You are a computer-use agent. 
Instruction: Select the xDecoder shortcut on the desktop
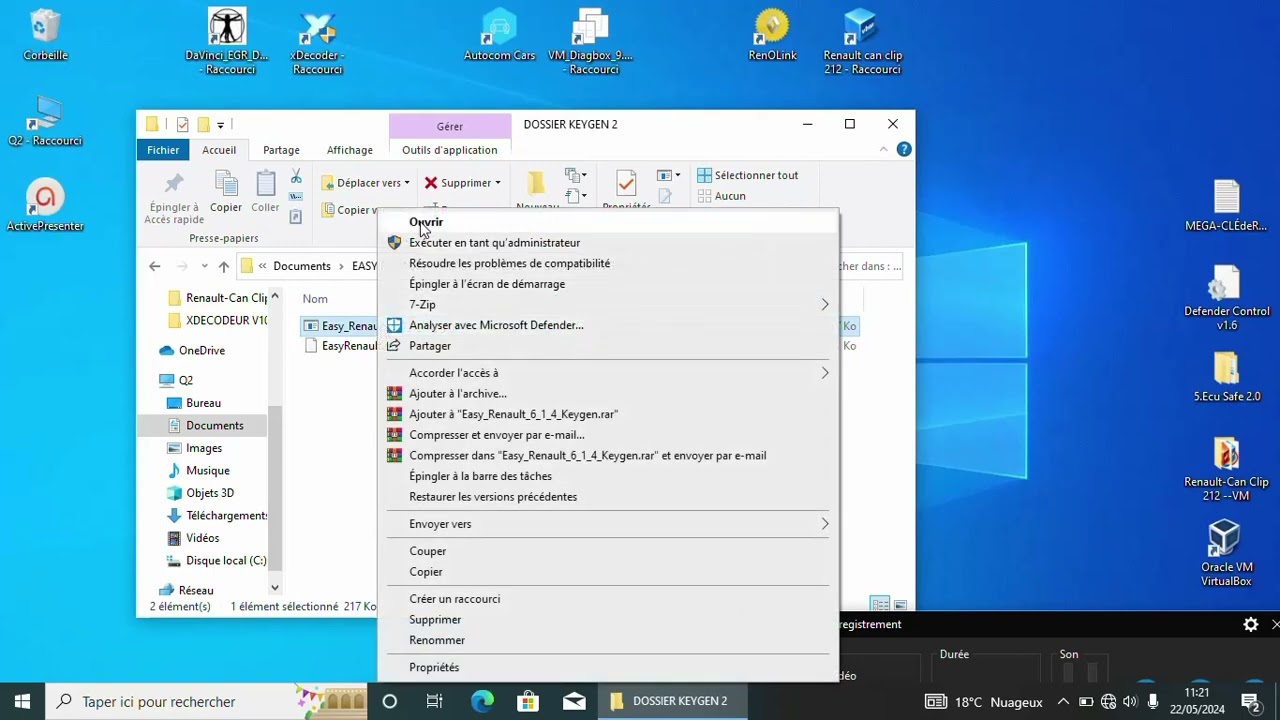click(x=317, y=41)
